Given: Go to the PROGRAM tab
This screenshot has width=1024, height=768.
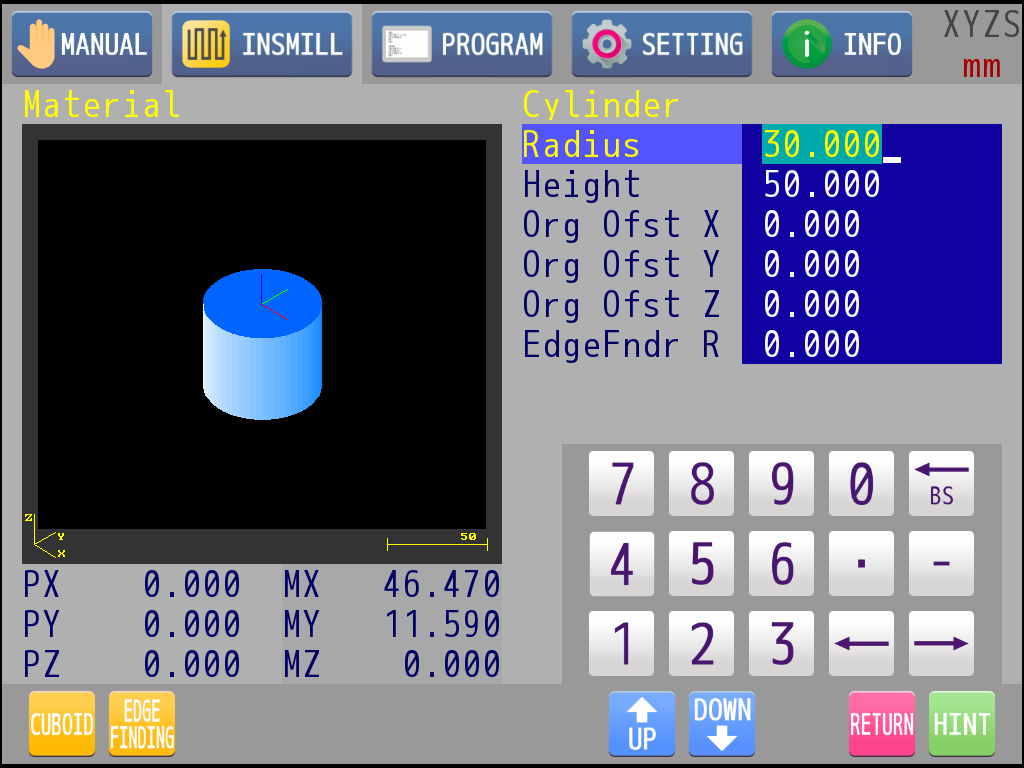Looking at the screenshot, I should click(x=462, y=45).
